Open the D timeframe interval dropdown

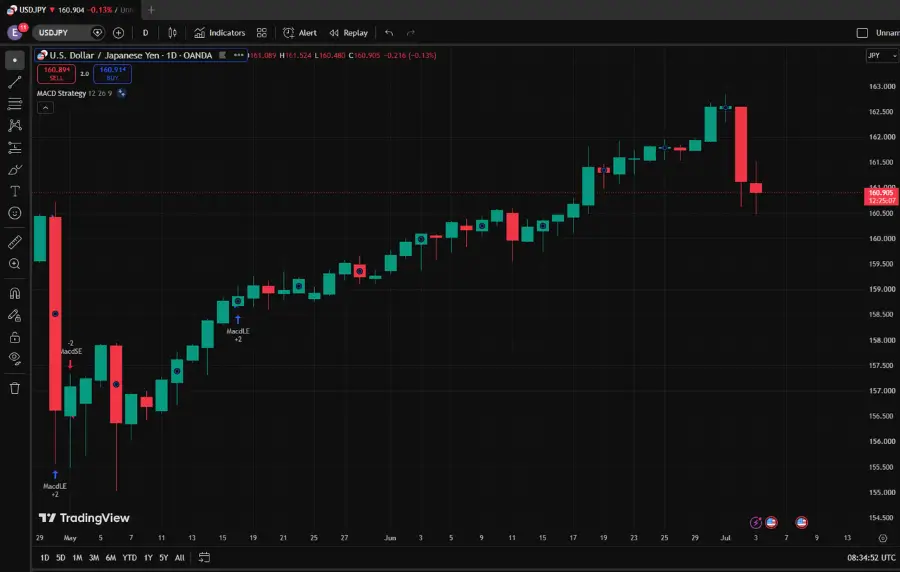coord(145,33)
